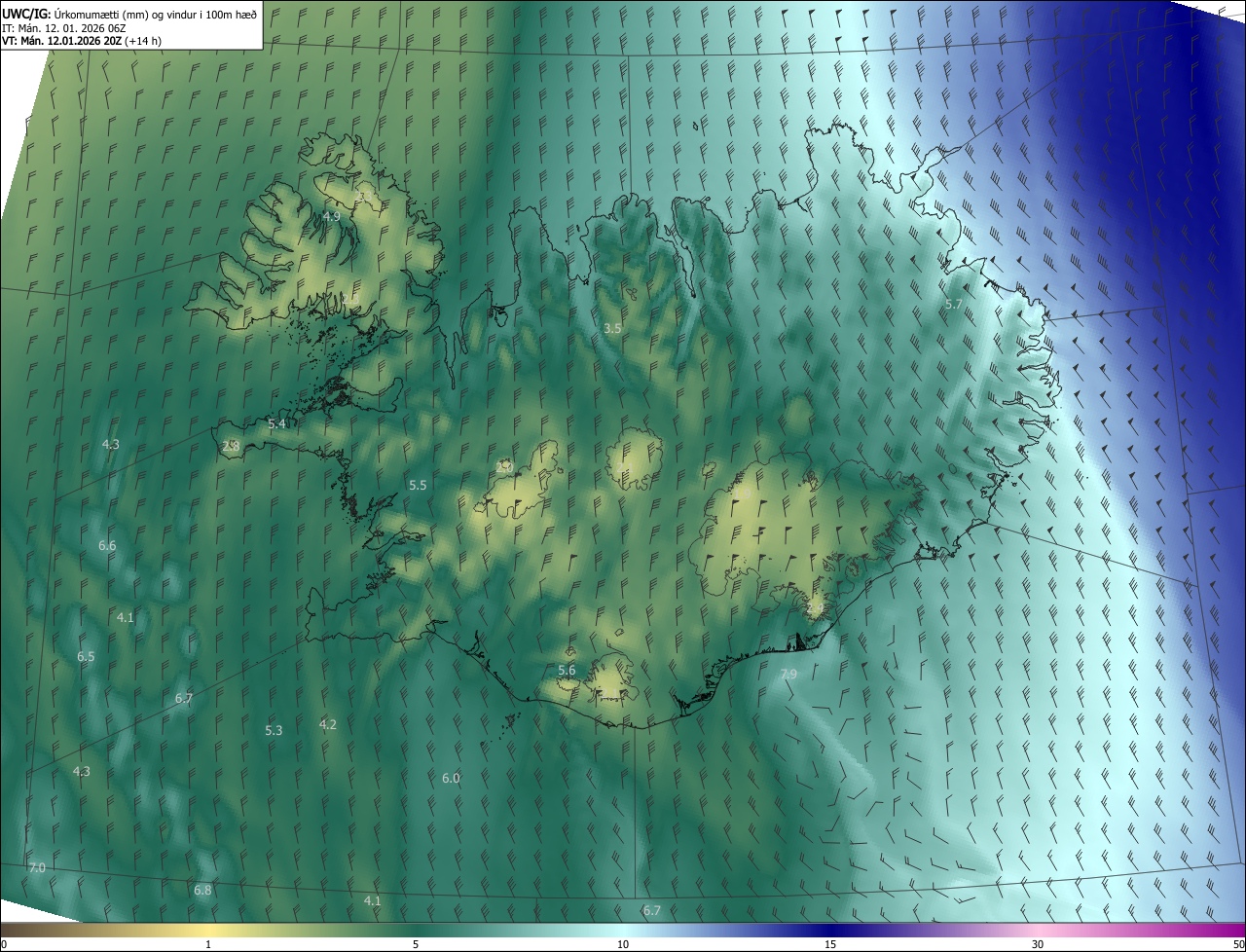Click the 5.4 value label
The height and width of the screenshot is (952, 1246).
click(277, 424)
